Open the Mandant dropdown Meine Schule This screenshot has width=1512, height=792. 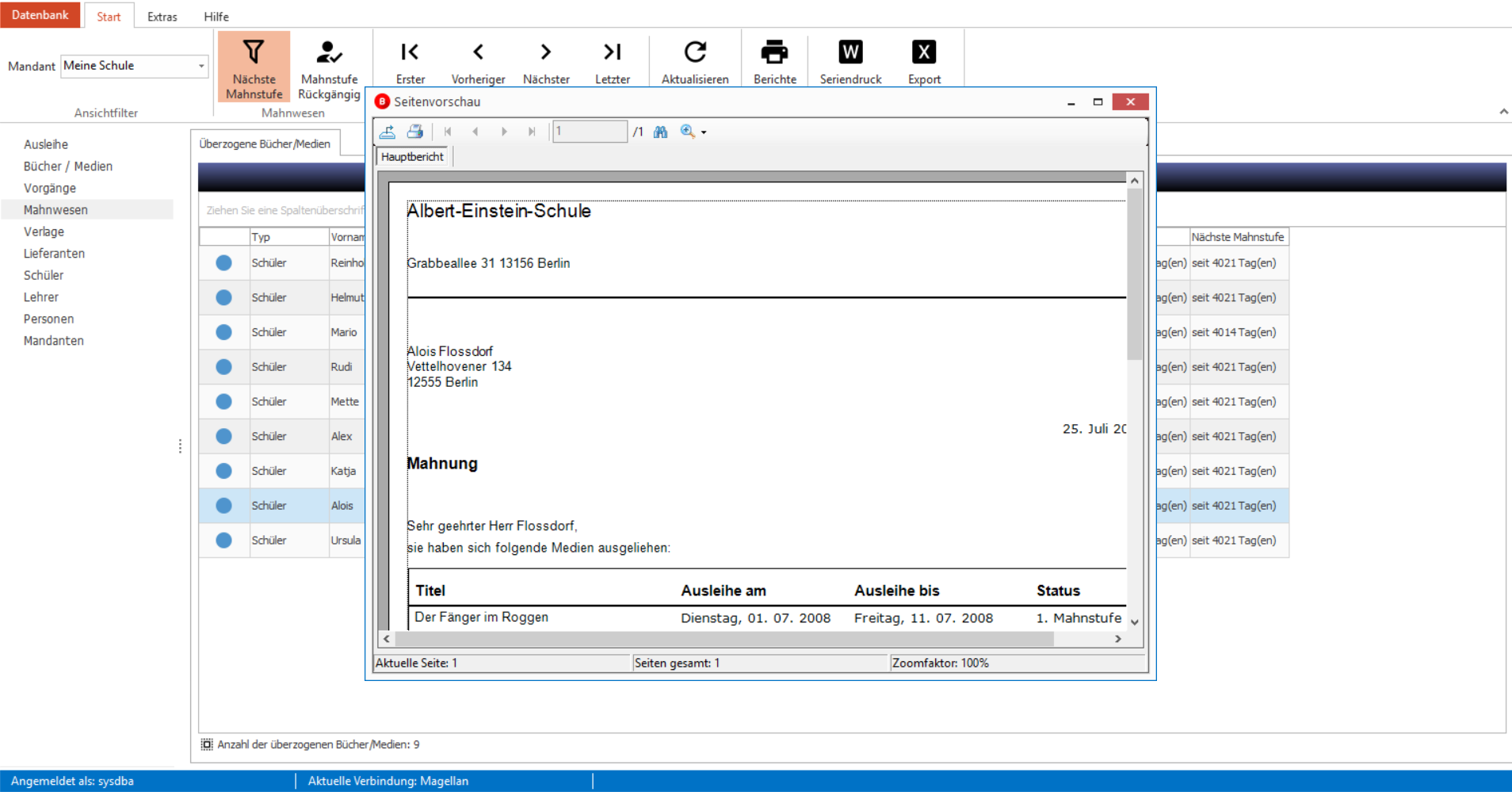click(x=135, y=66)
